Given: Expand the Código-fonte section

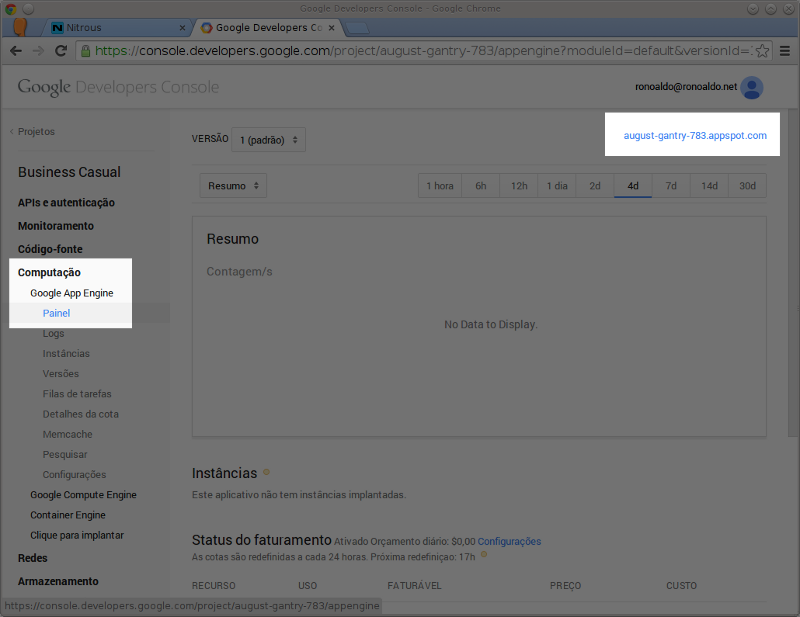Looking at the screenshot, I should pyautogui.click(x=50, y=249).
